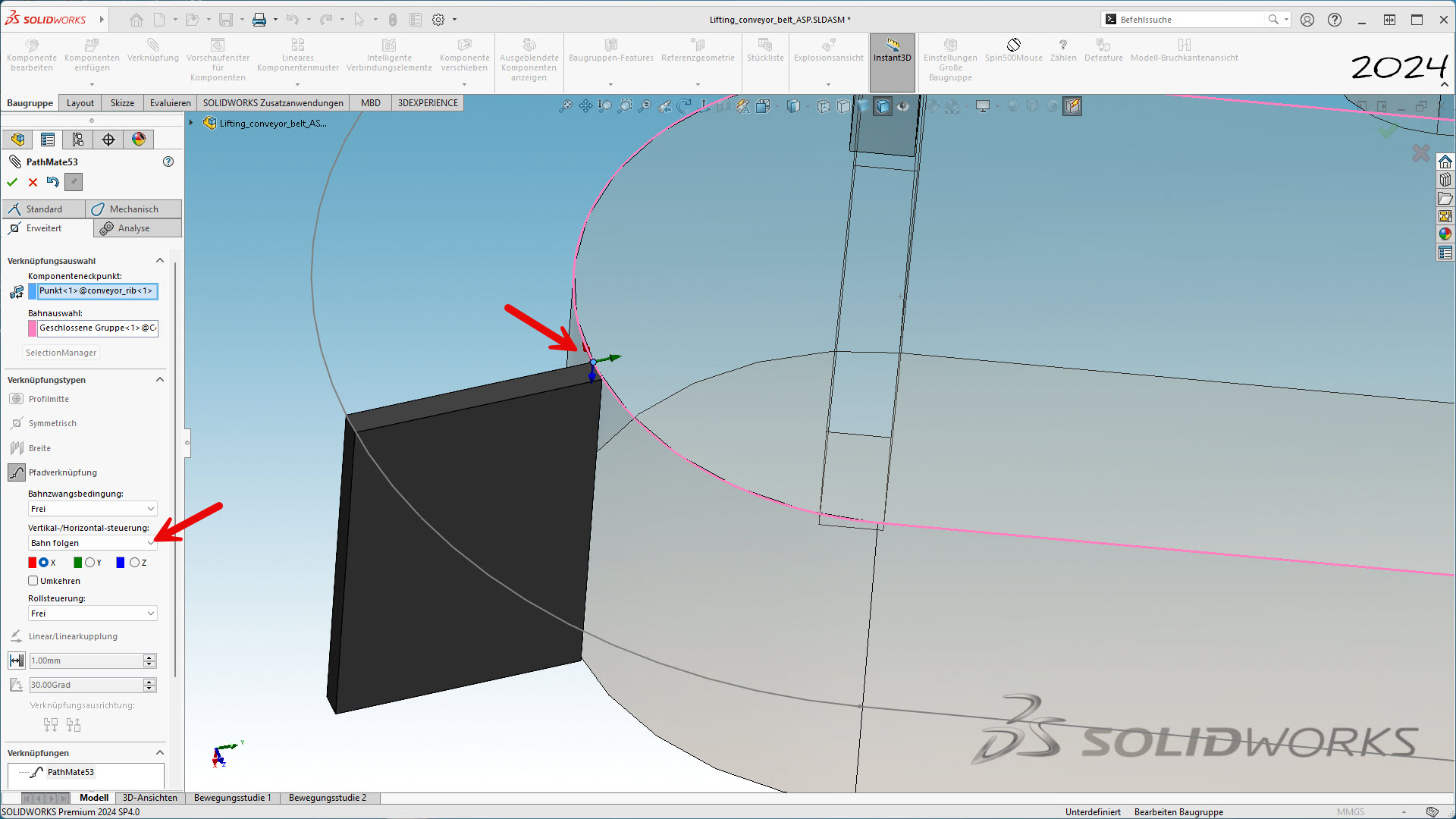Viewport: 1456px width, 819px height.
Task: Select the Analyse mates tab
Action: coord(137,228)
